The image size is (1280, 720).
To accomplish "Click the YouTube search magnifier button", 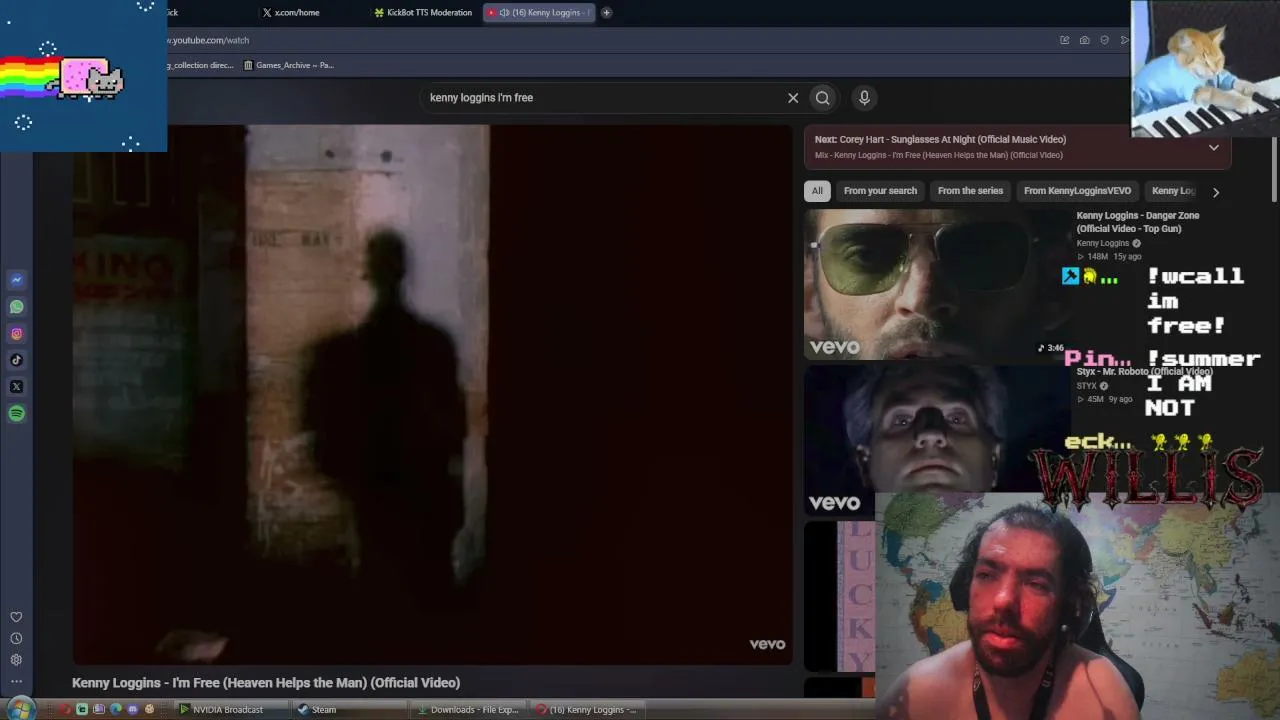I will click(x=822, y=98).
